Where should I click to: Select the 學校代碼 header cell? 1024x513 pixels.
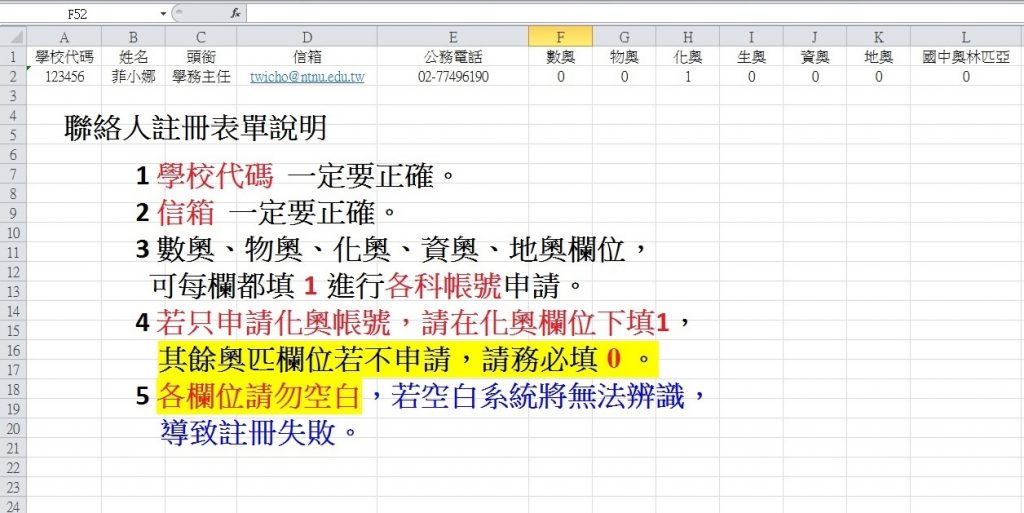click(x=64, y=57)
